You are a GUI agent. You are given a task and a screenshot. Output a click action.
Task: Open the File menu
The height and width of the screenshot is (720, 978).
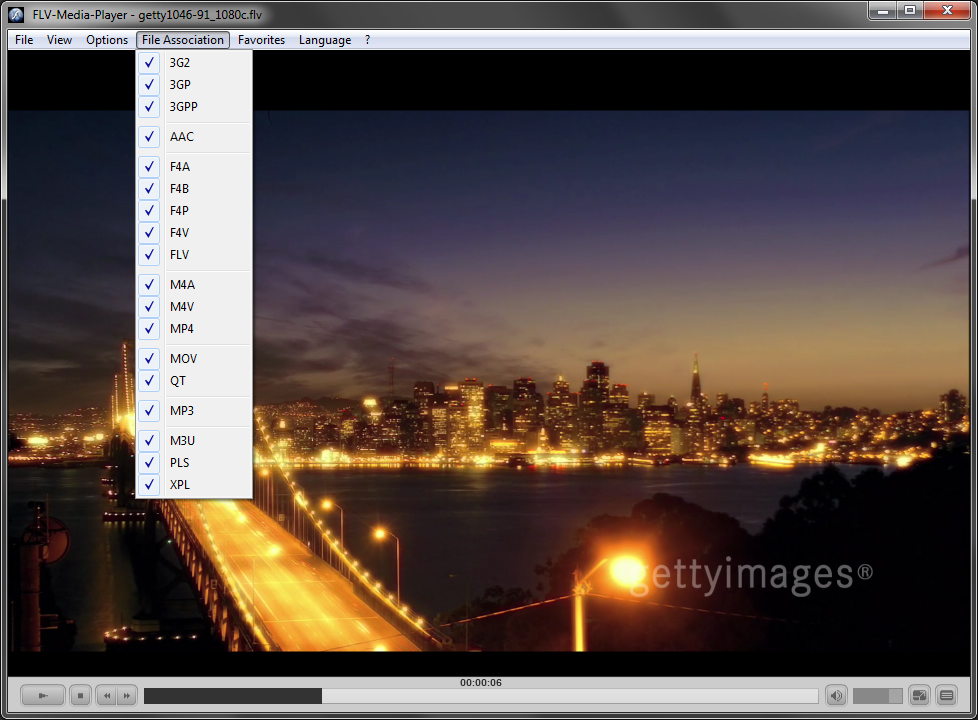[24, 40]
